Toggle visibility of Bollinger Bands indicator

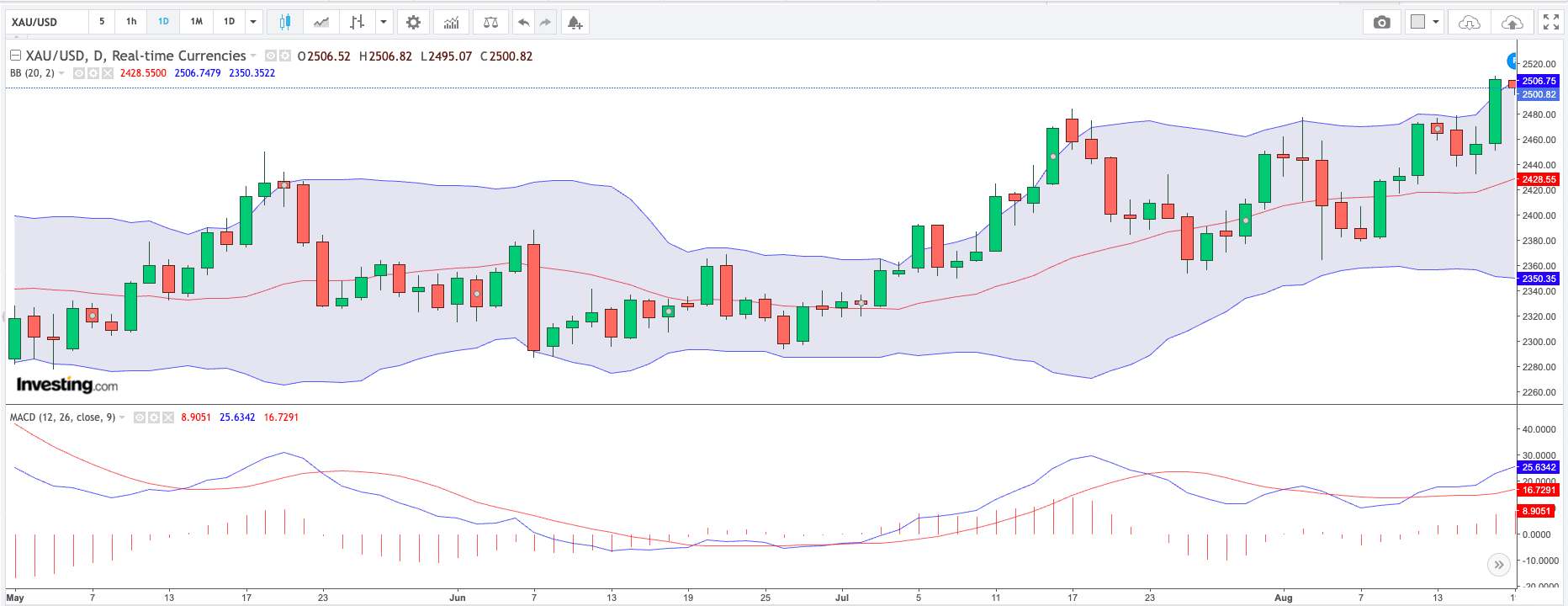pyautogui.click(x=79, y=73)
